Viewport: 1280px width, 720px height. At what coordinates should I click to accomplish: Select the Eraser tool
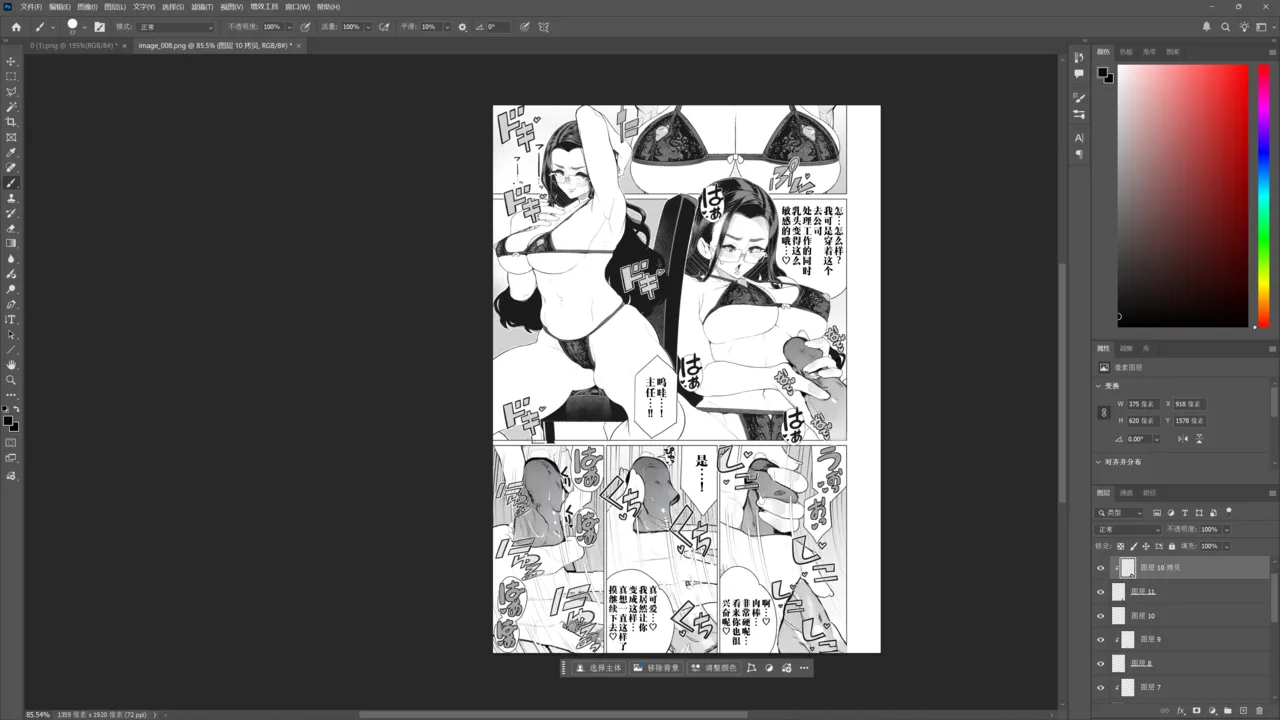[x=11, y=228]
